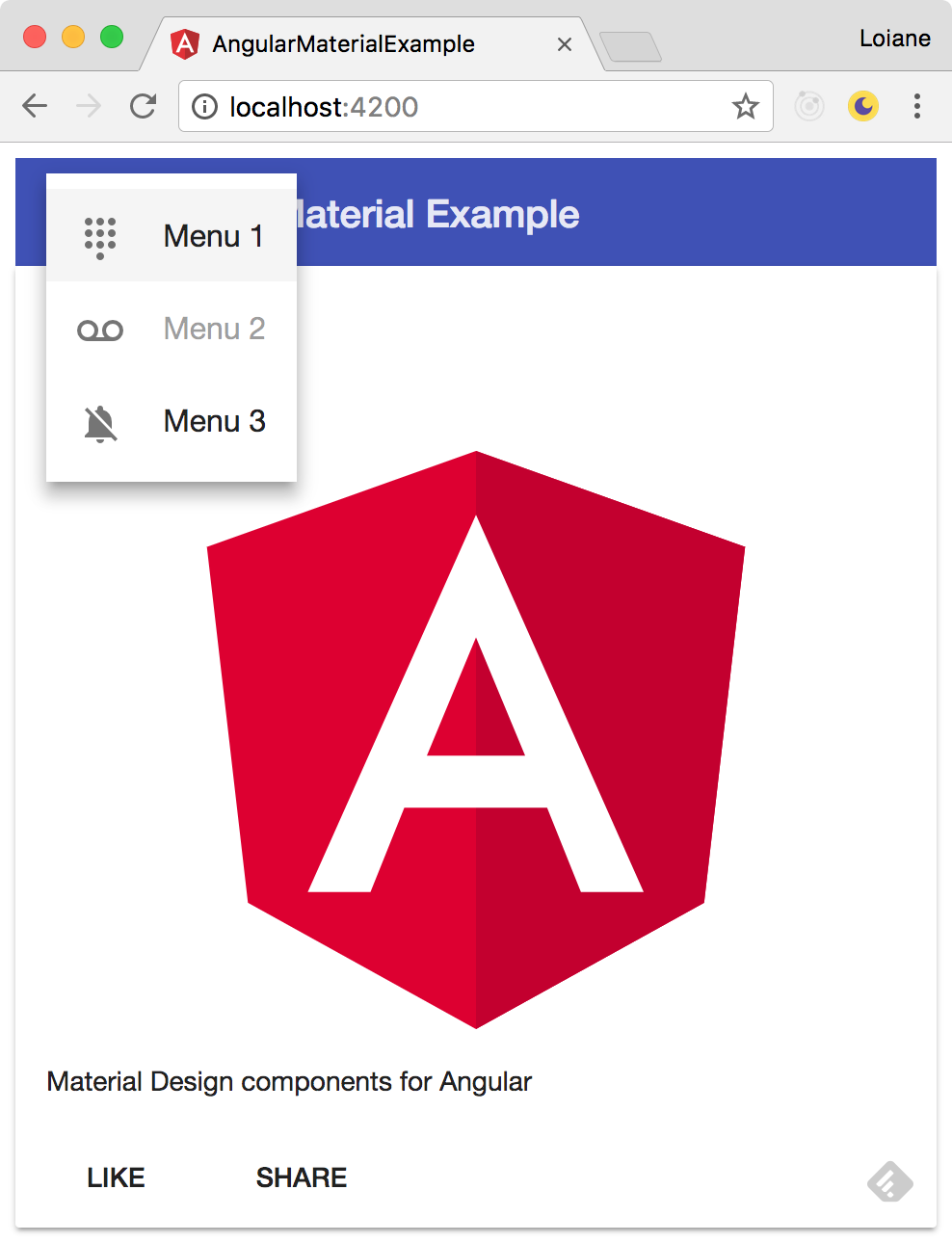Choose the Menu 3 item

pos(172,420)
